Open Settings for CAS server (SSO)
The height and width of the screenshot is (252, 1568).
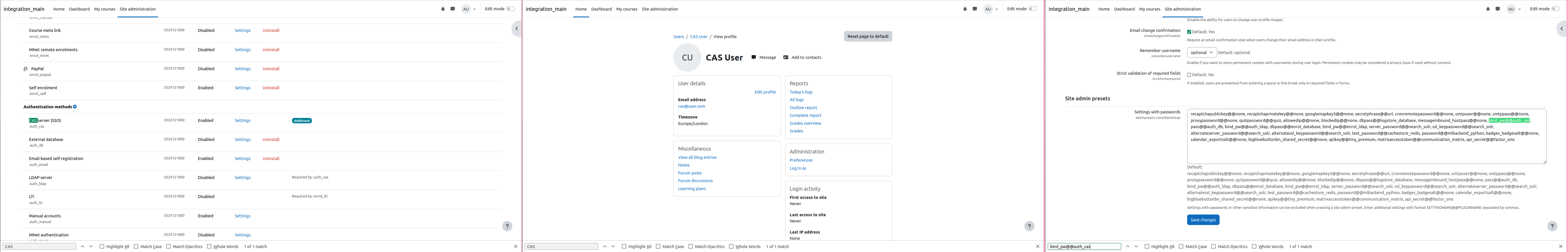pyautogui.click(x=242, y=120)
